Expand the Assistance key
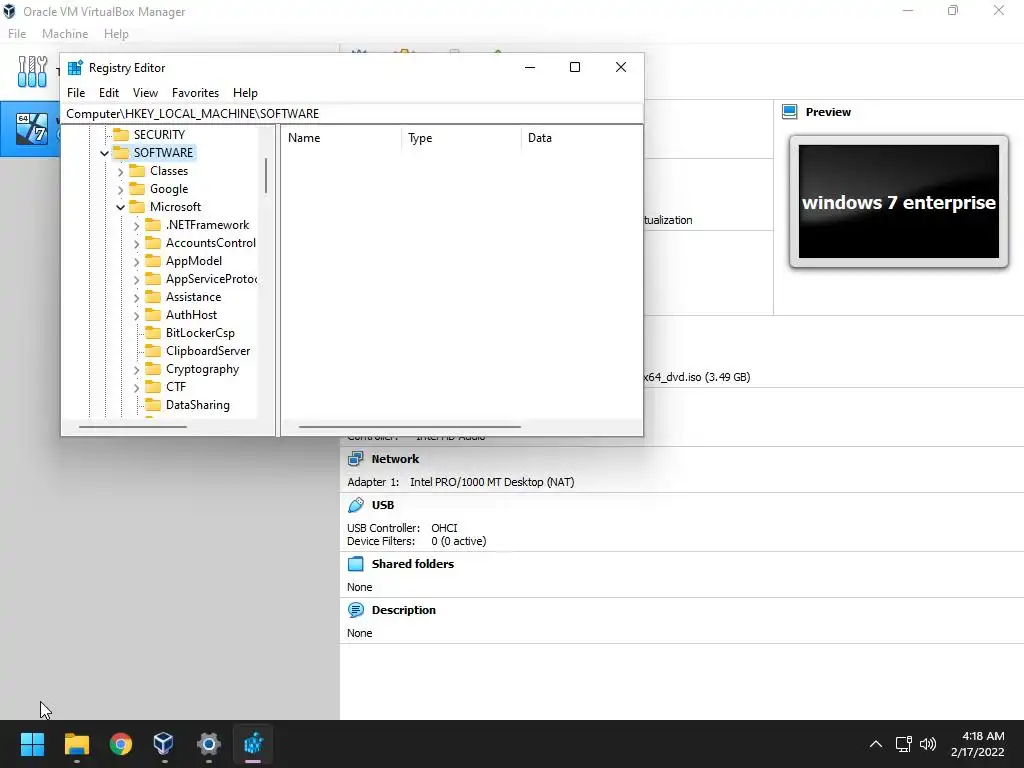The width and height of the screenshot is (1024, 768). (136, 298)
